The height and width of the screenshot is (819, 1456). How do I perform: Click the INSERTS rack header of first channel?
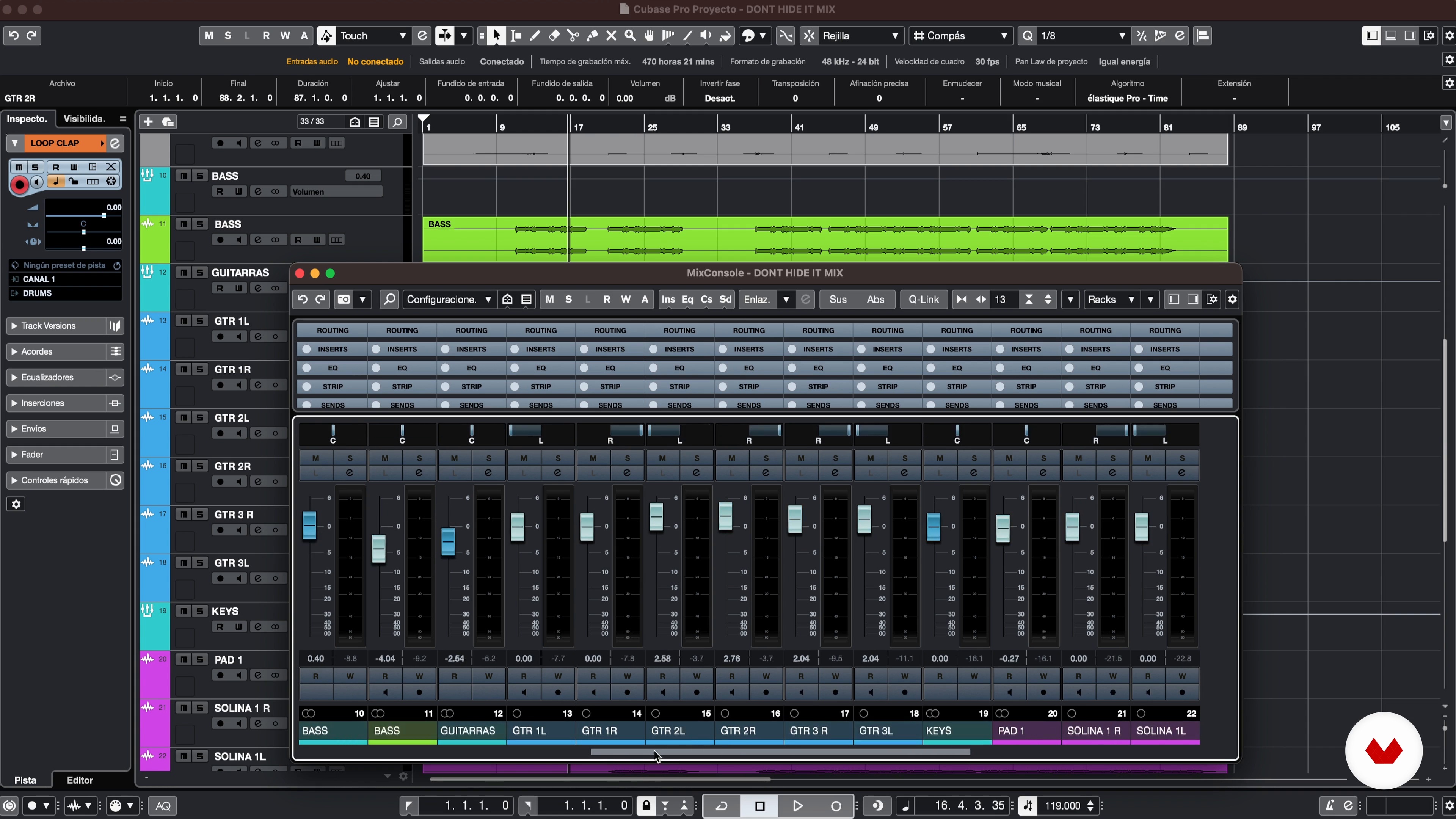(333, 349)
